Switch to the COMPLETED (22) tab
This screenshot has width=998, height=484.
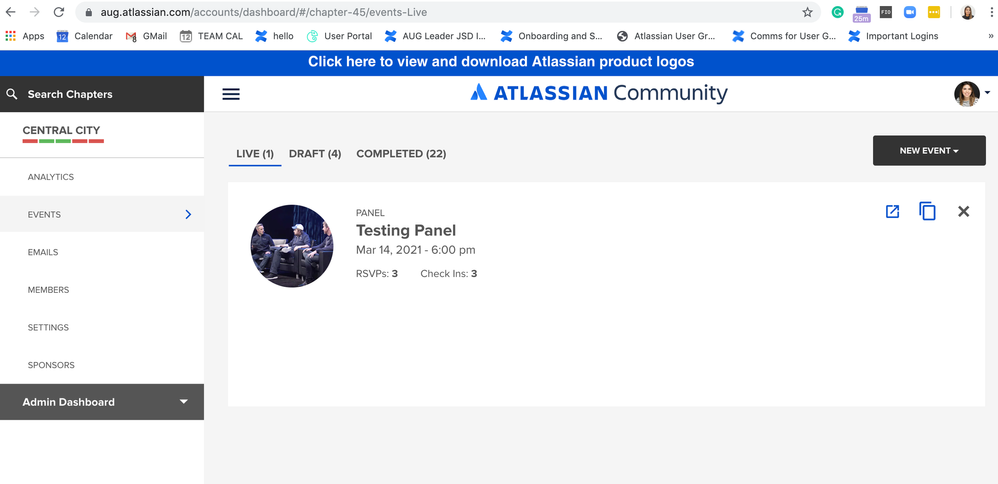[401, 154]
